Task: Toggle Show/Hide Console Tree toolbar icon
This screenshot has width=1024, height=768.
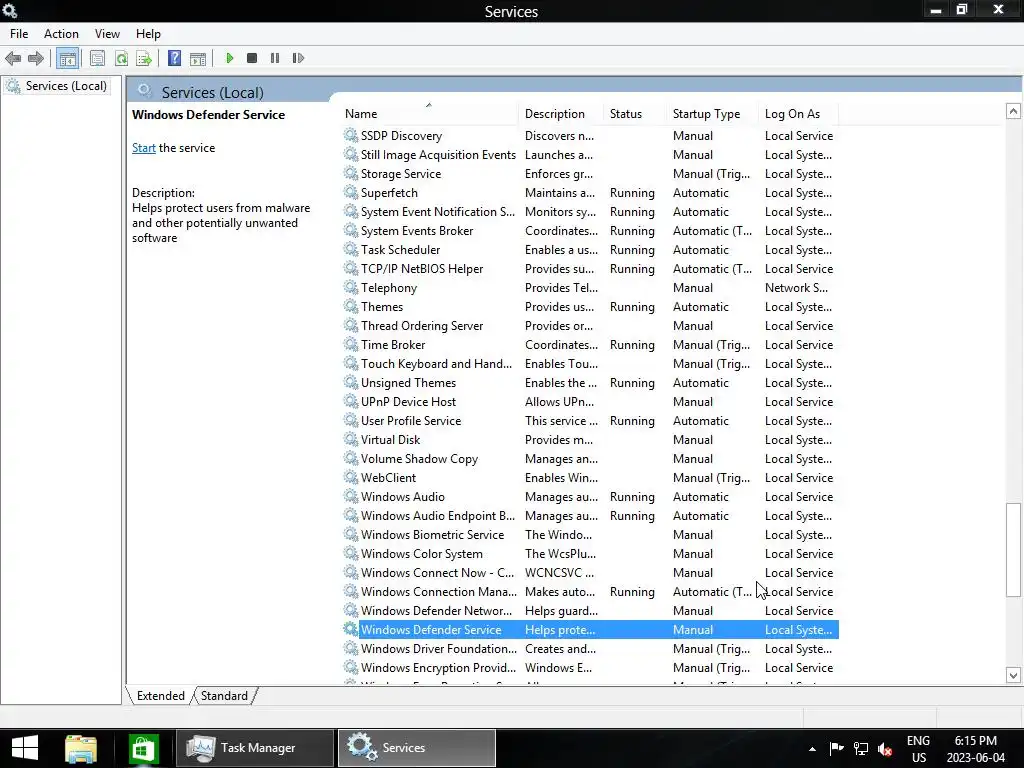Action: click(x=67, y=58)
